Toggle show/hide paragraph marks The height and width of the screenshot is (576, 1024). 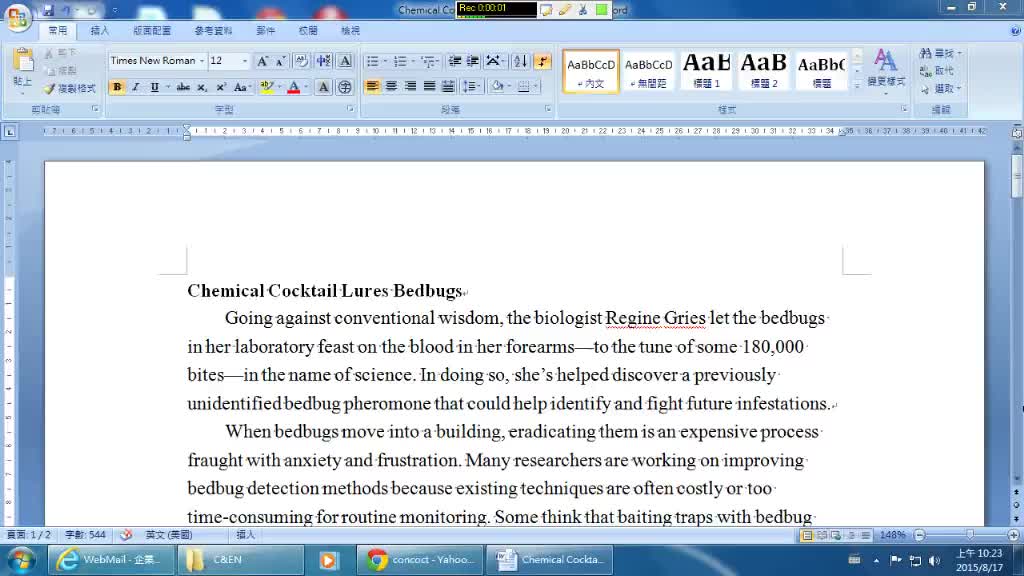[542, 61]
